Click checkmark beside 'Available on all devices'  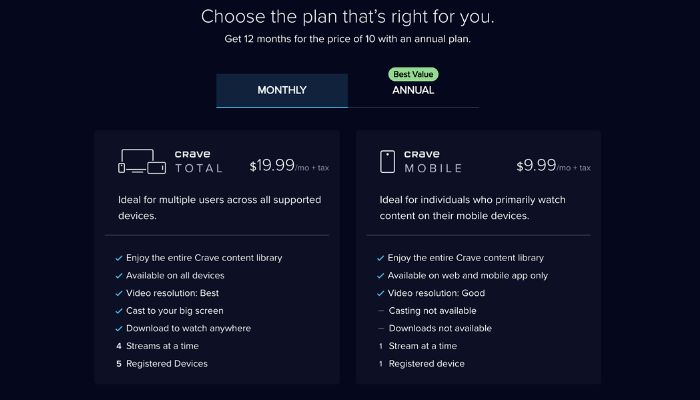click(119, 276)
